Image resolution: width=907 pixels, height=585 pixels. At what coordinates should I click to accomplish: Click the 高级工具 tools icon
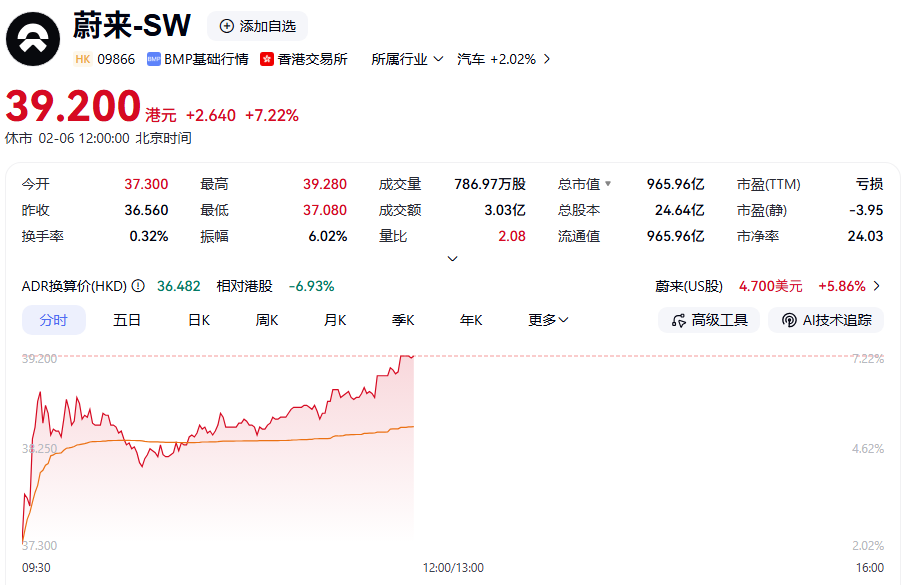[x=680, y=320]
